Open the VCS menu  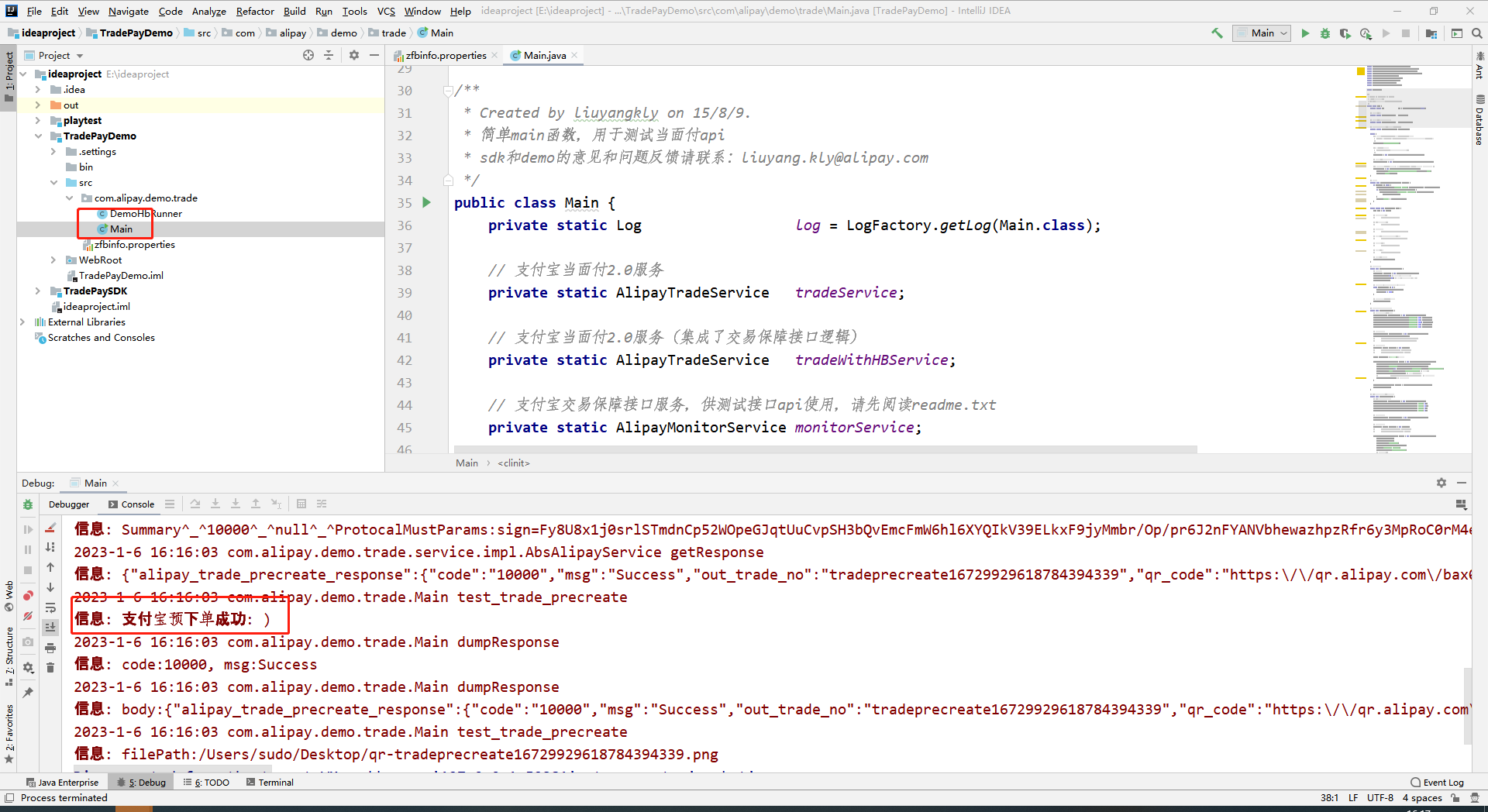[386, 11]
